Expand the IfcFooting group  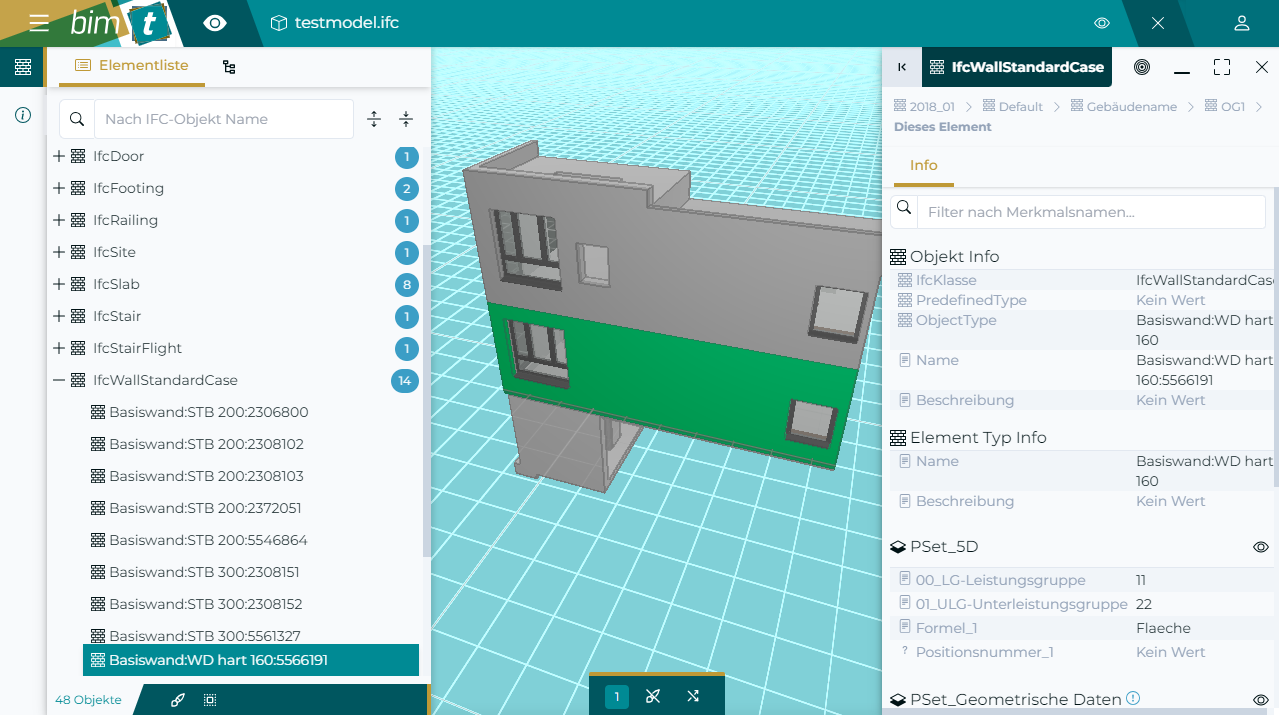pyautogui.click(x=59, y=188)
